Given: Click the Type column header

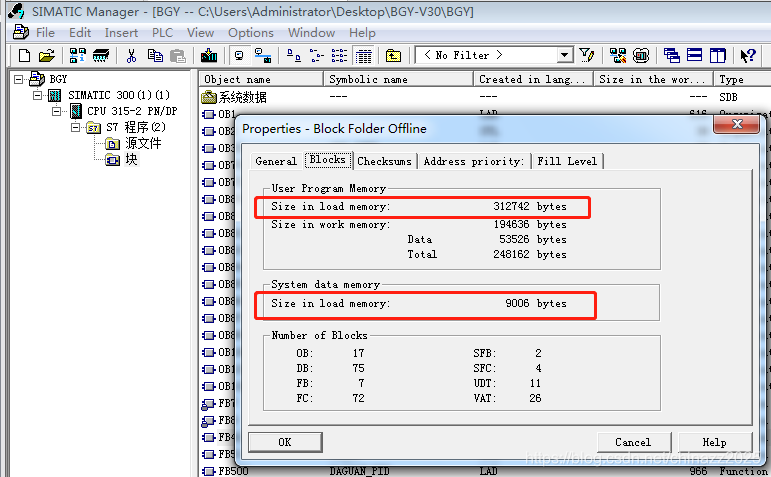Looking at the screenshot, I should [x=742, y=79].
